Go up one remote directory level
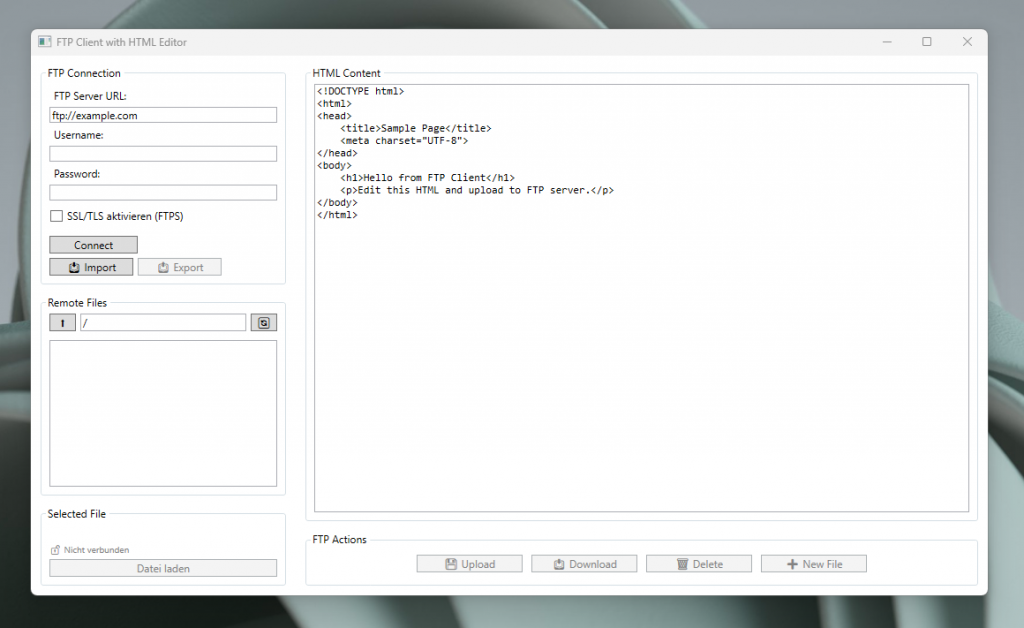 [x=62, y=323]
